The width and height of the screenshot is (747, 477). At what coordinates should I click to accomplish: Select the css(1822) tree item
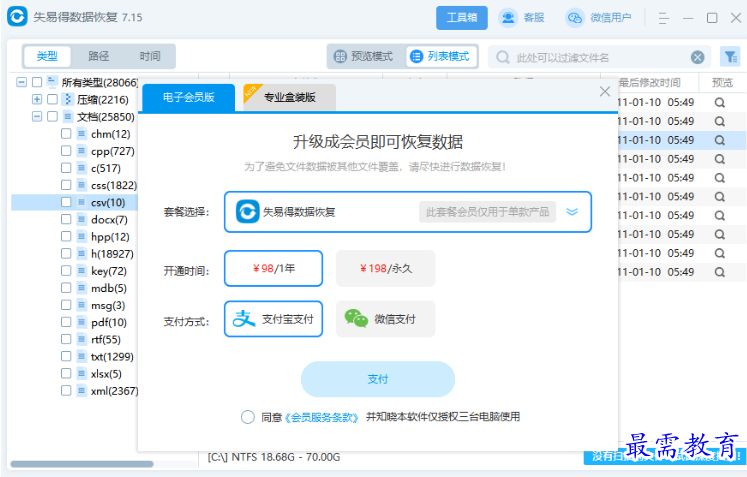[114, 185]
